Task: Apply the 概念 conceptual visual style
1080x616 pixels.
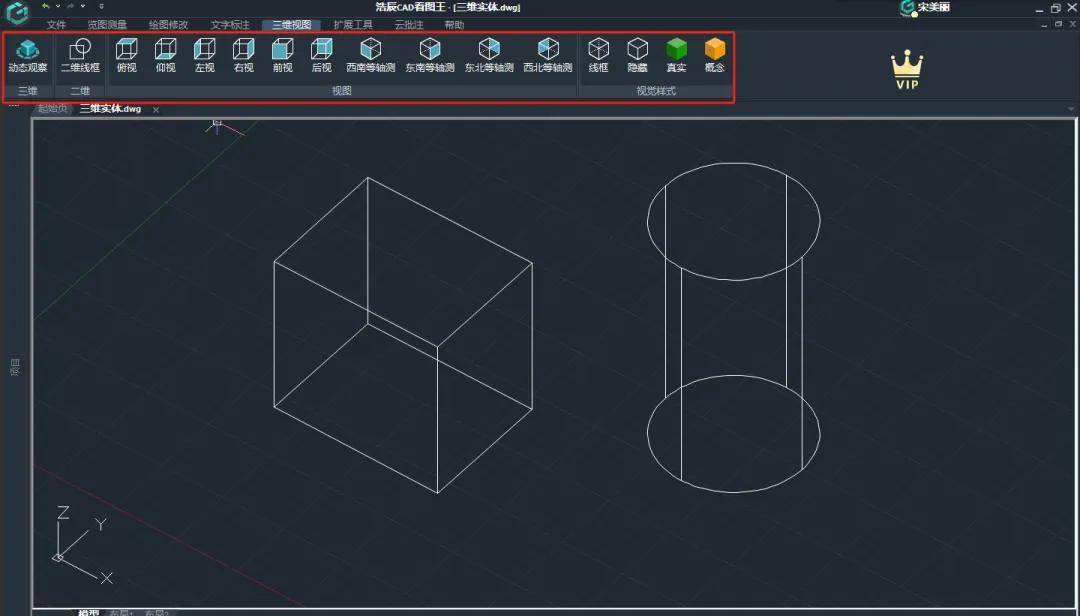Action: 715,56
